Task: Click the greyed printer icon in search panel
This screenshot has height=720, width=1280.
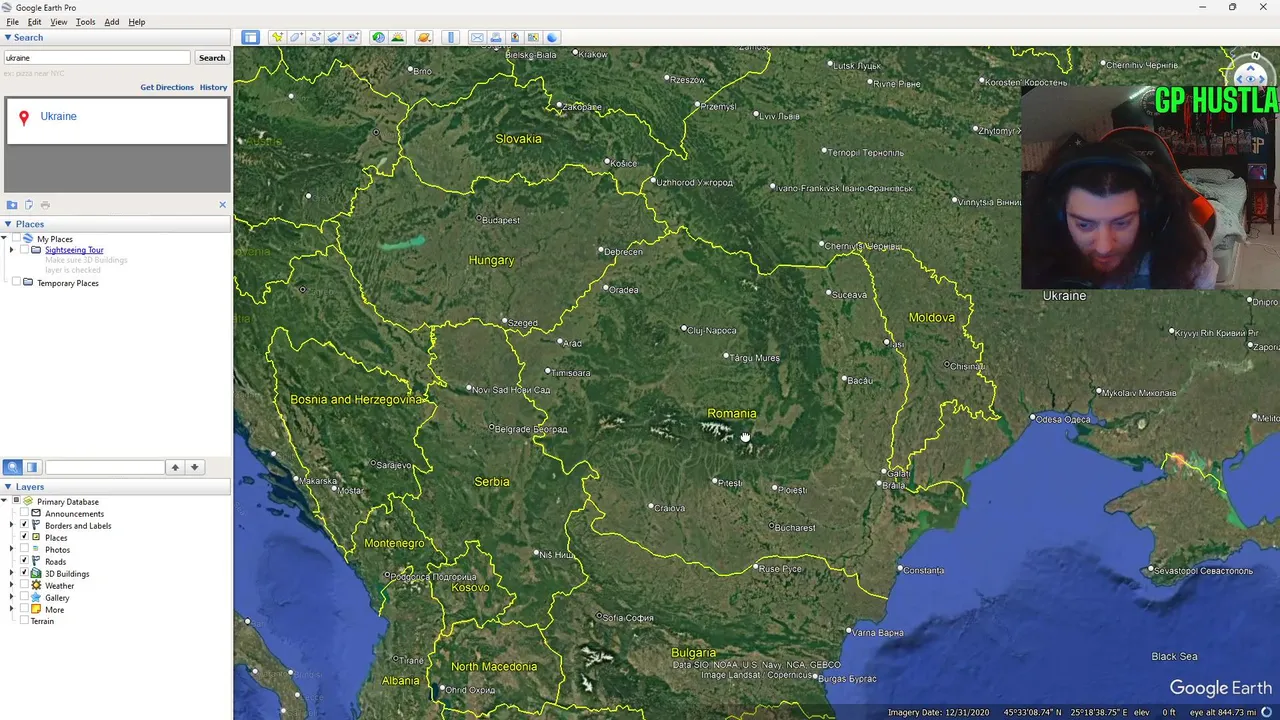Action: coord(45,205)
